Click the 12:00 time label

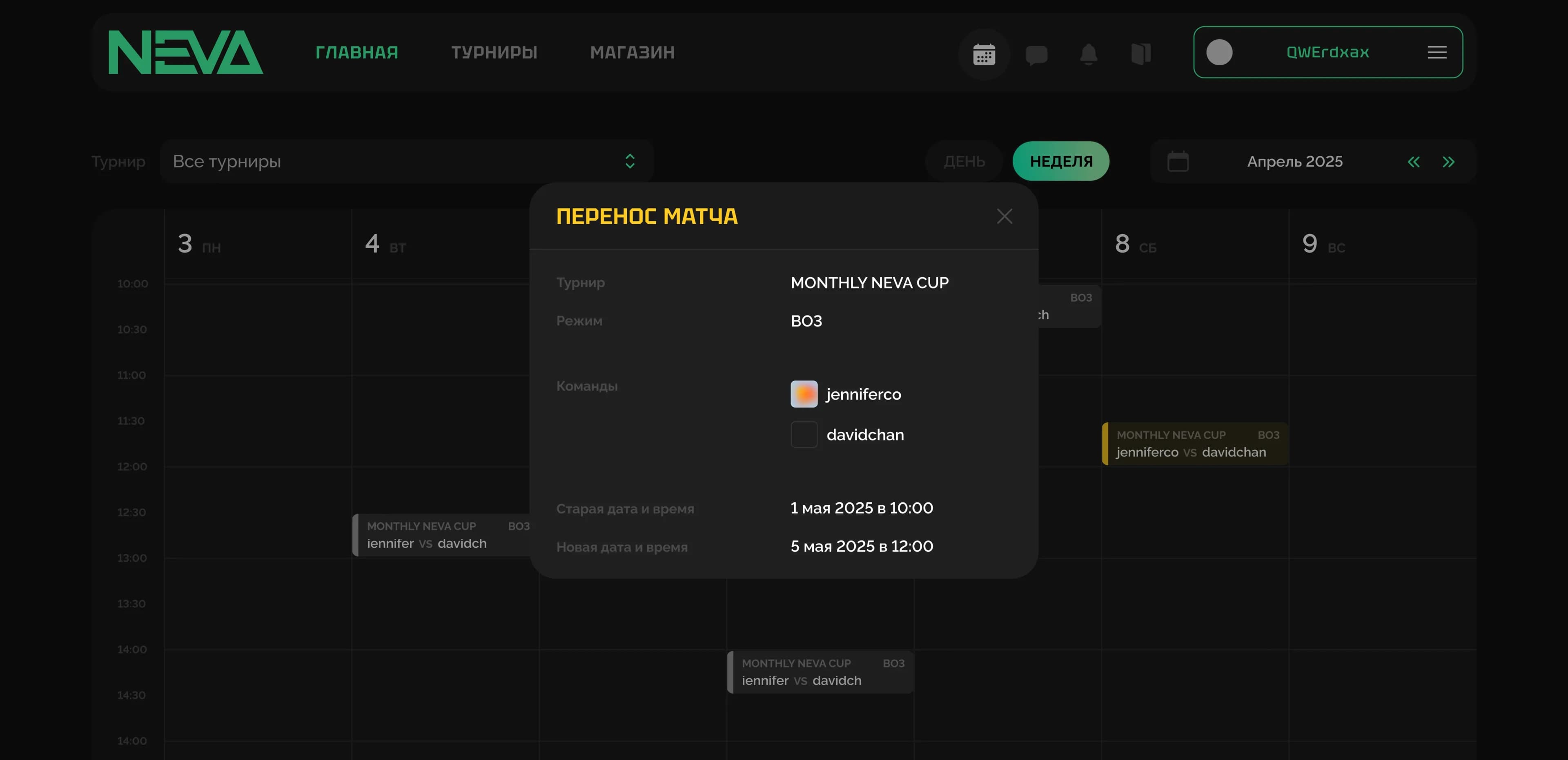coord(132,467)
